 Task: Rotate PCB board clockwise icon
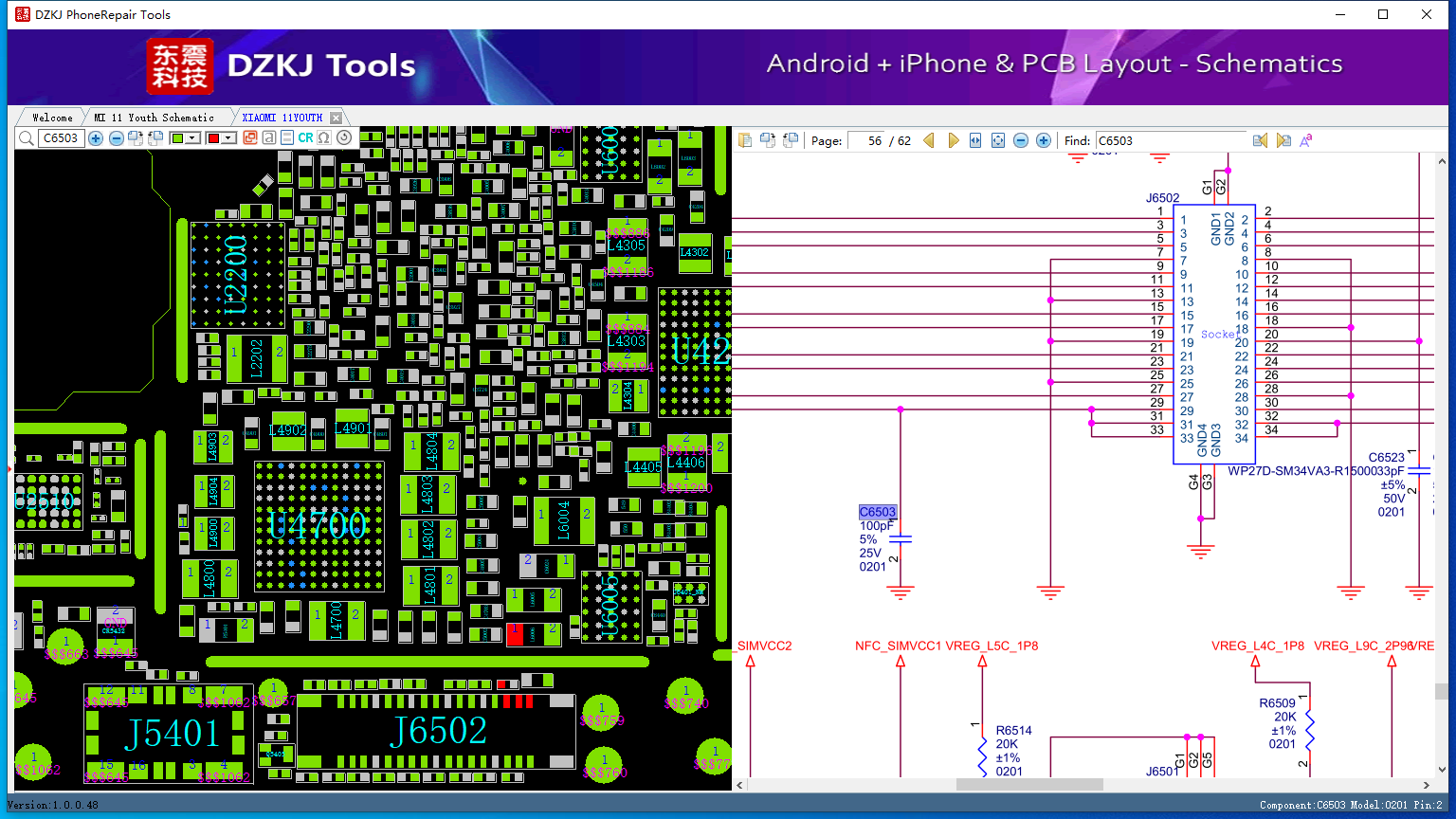[136, 138]
